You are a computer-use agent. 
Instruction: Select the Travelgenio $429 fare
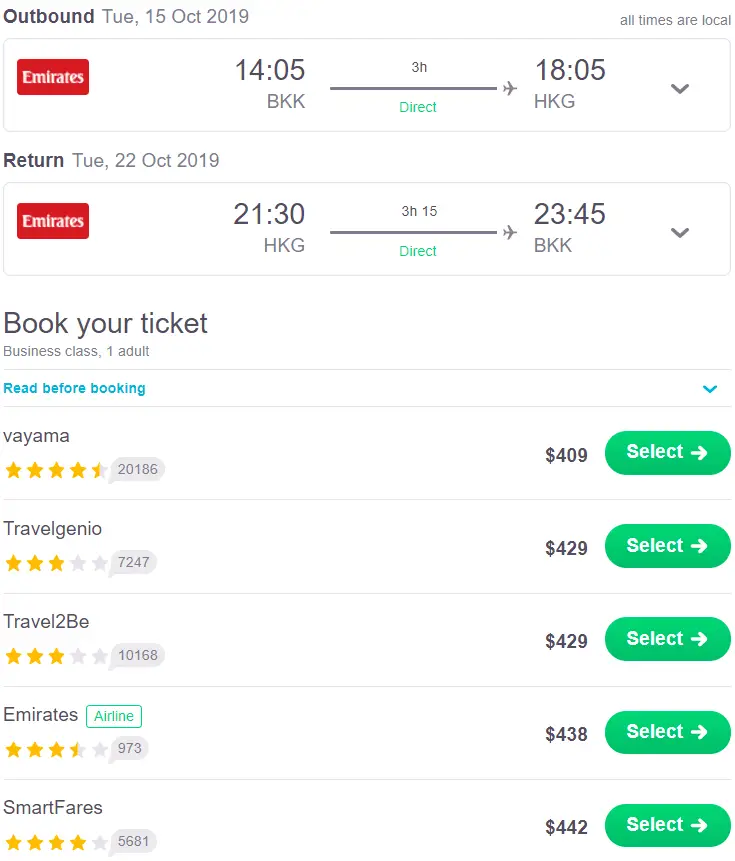point(667,546)
